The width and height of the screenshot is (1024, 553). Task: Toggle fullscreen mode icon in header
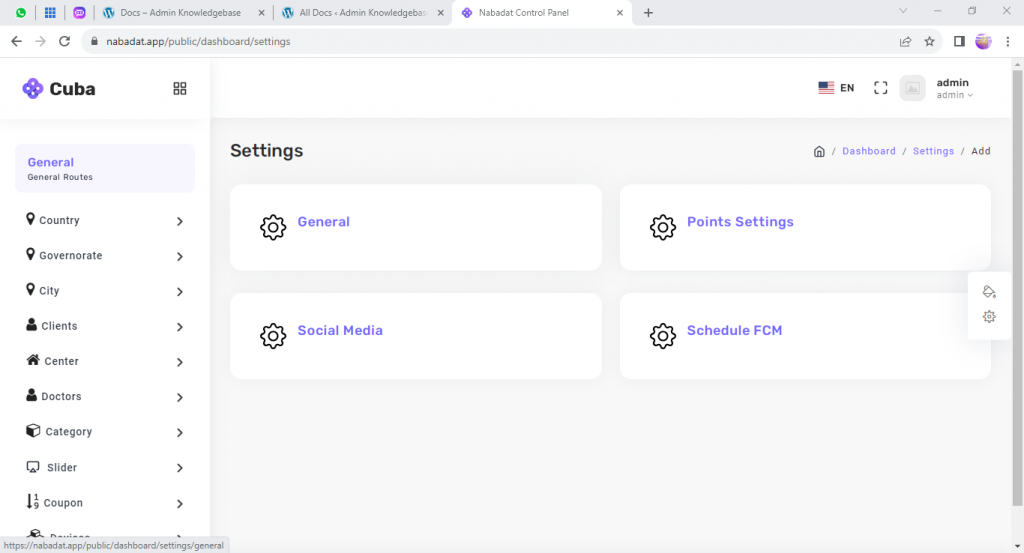[x=880, y=88]
